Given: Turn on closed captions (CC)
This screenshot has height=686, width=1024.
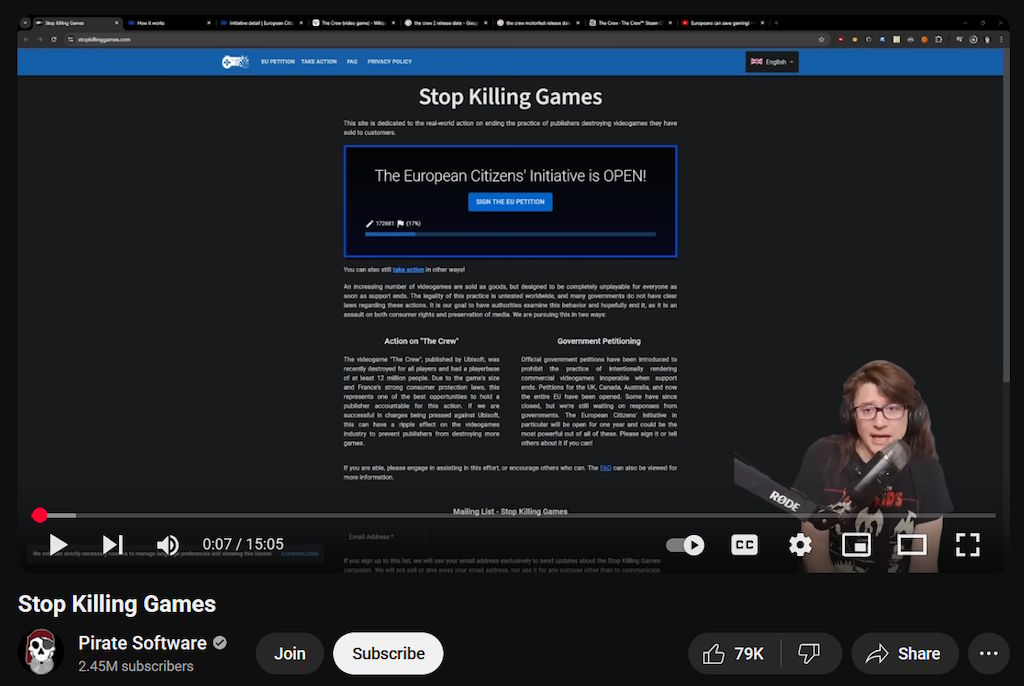Looking at the screenshot, I should point(744,544).
